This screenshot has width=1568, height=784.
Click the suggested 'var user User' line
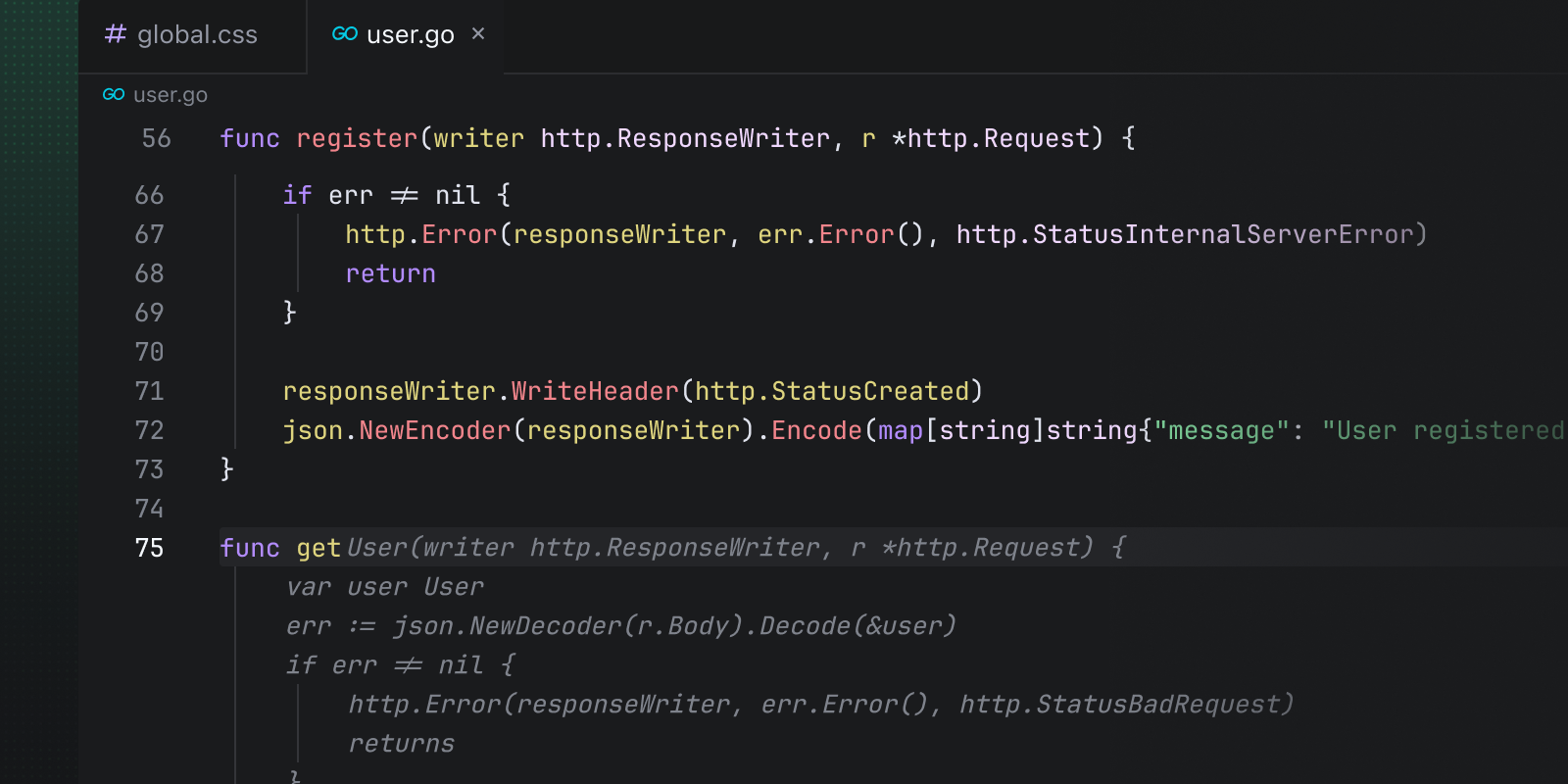click(384, 587)
